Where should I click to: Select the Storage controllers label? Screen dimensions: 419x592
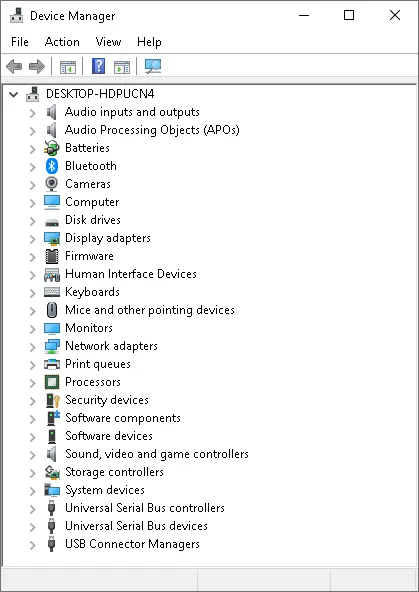114,472
